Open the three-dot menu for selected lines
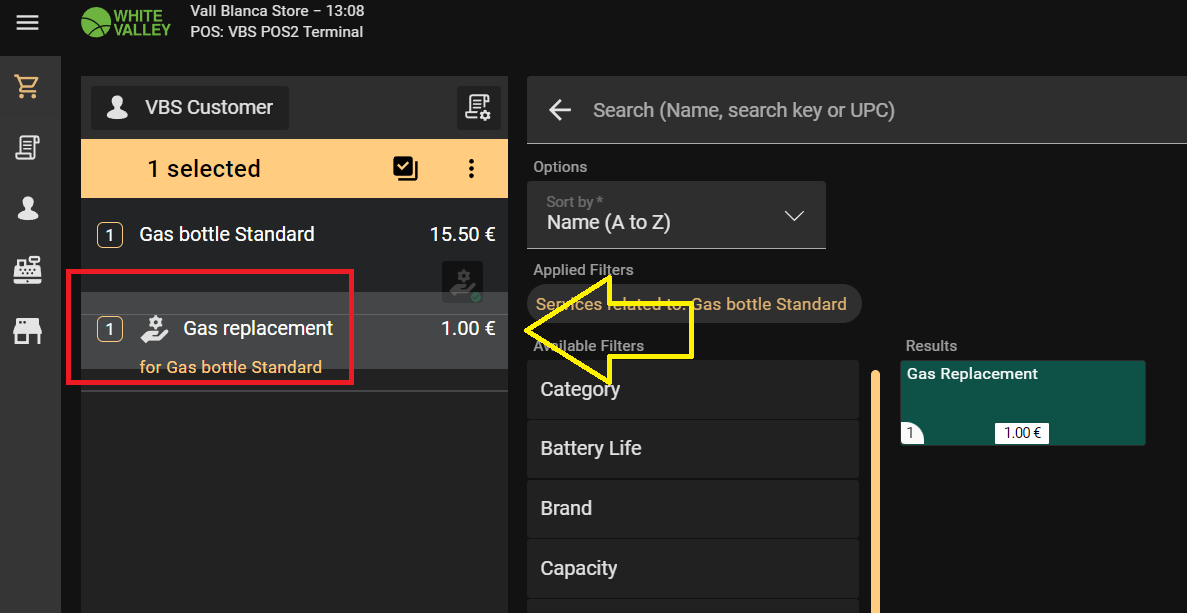Image resolution: width=1187 pixels, height=613 pixels. coord(471,169)
